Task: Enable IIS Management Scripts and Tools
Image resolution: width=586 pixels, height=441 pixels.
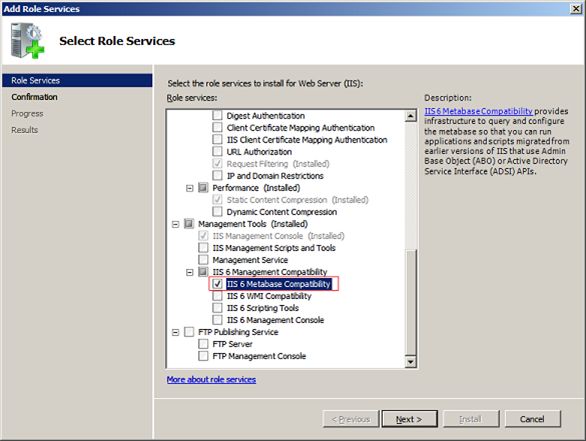Action: click(x=203, y=248)
